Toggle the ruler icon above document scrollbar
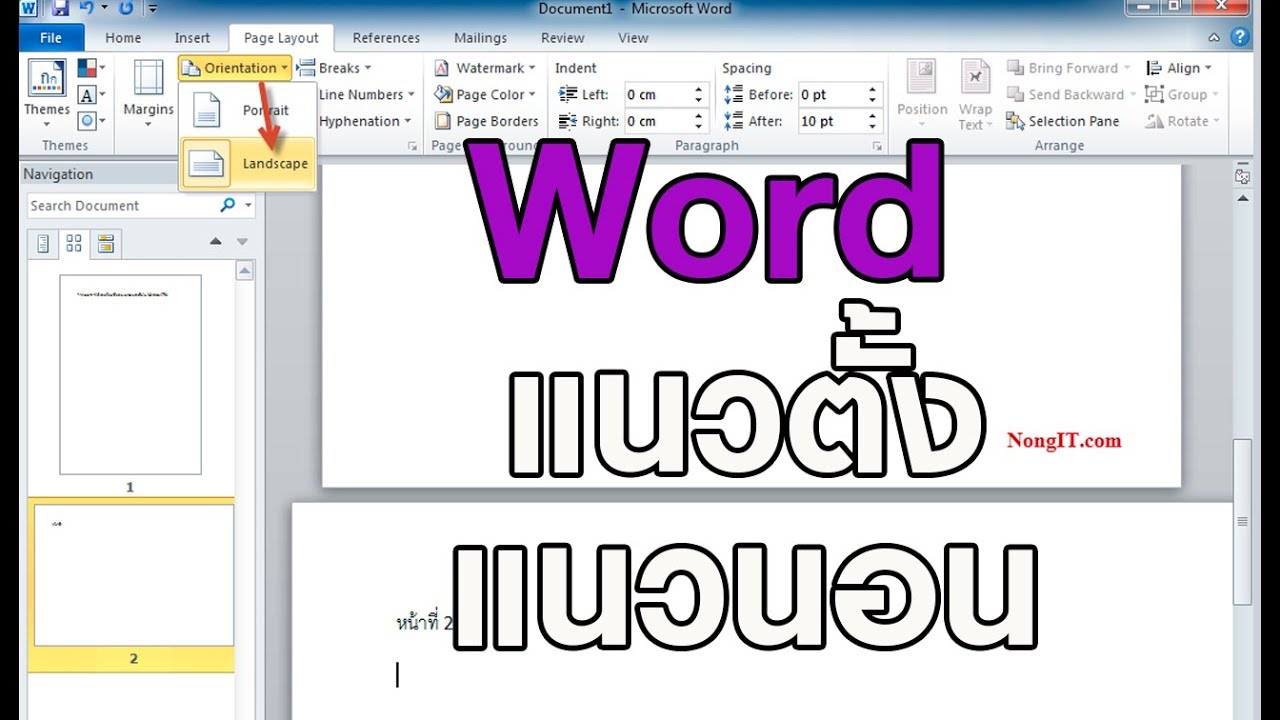1280x720 pixels. tap(1243, 177)
